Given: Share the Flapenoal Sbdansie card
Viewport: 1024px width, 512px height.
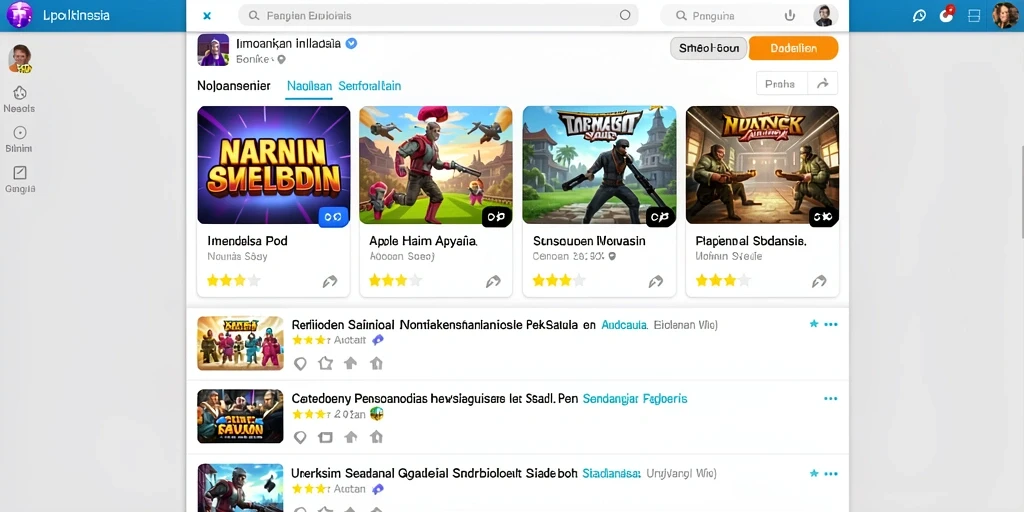Looking at the screenshot, I should pos(818,281).
